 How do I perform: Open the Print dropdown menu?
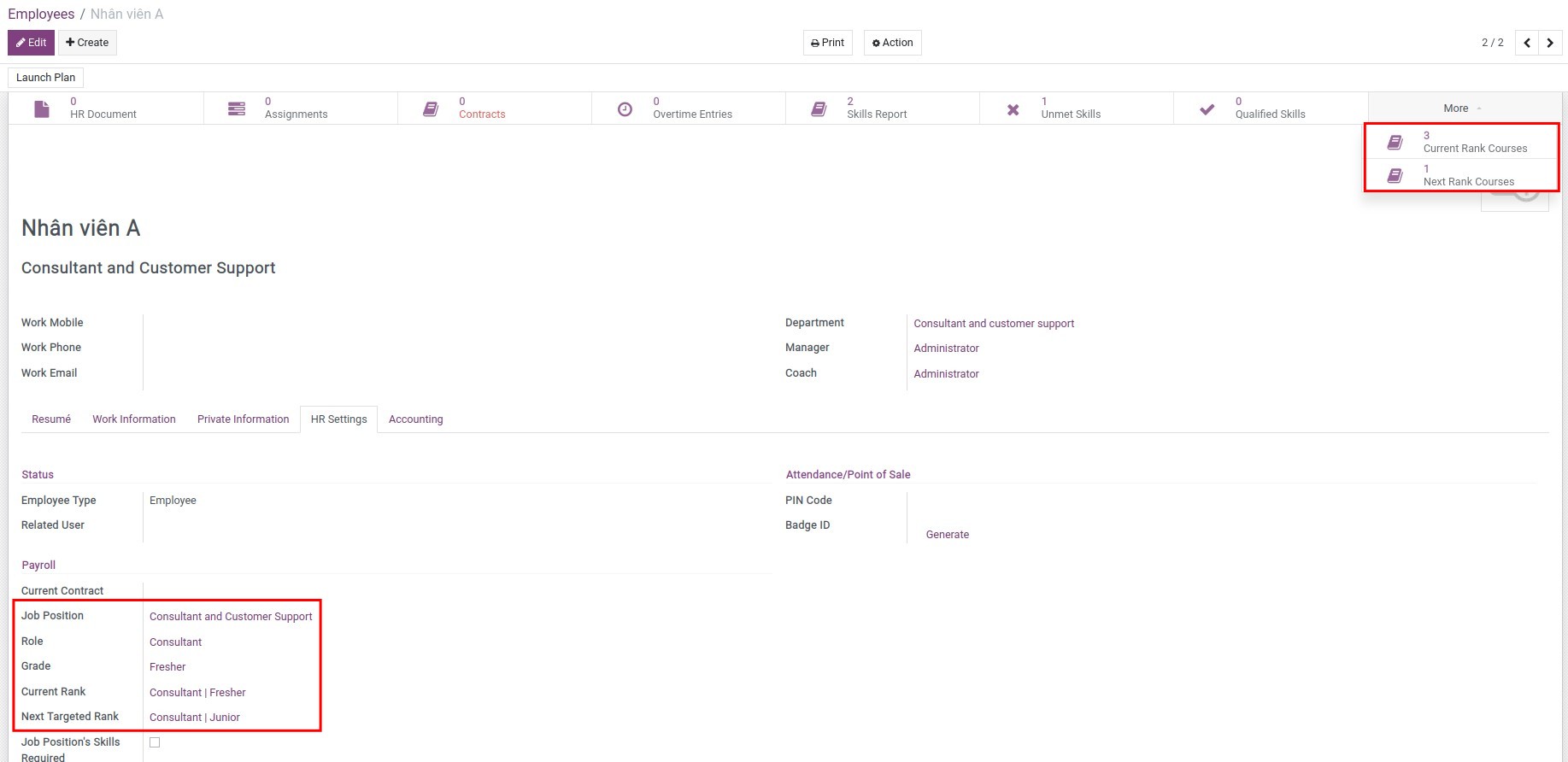[x=827, y=43]
